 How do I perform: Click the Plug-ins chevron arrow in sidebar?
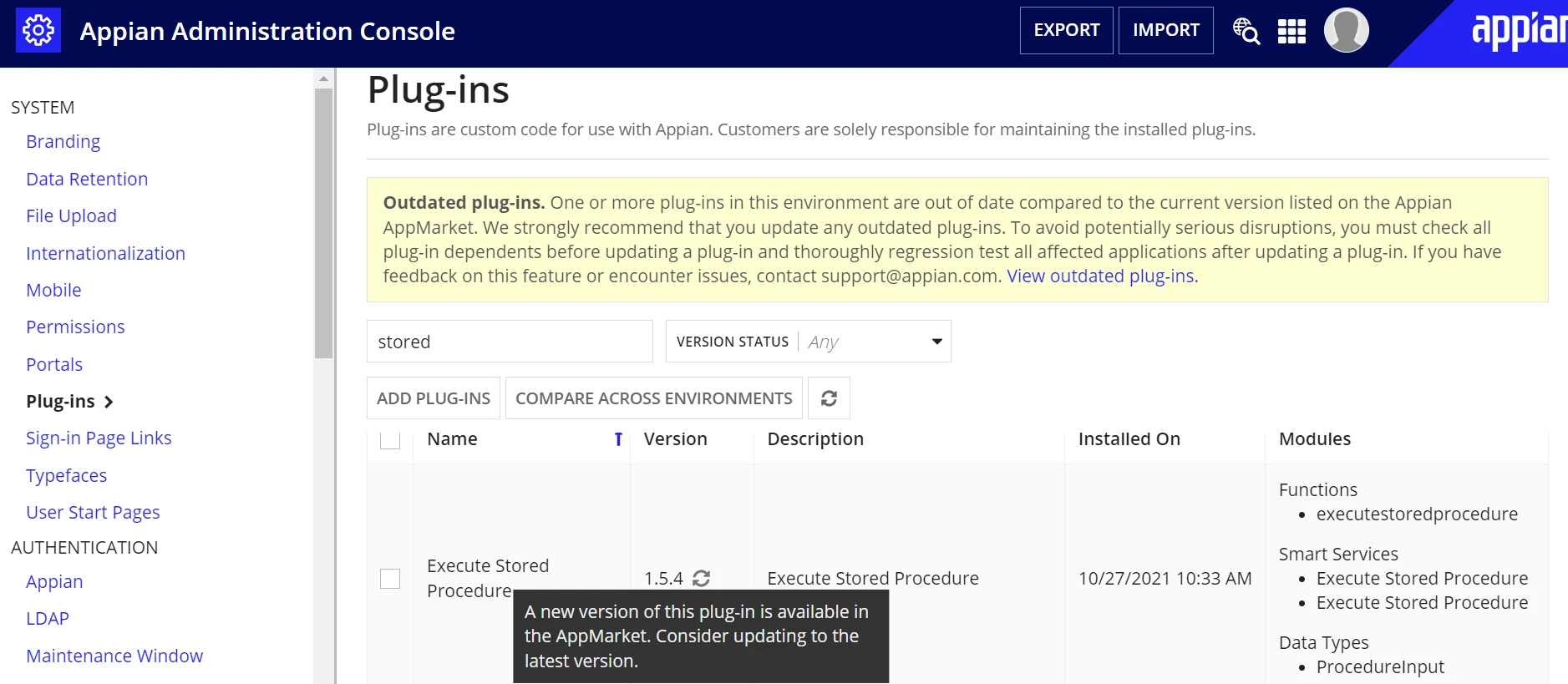[109, 402]
